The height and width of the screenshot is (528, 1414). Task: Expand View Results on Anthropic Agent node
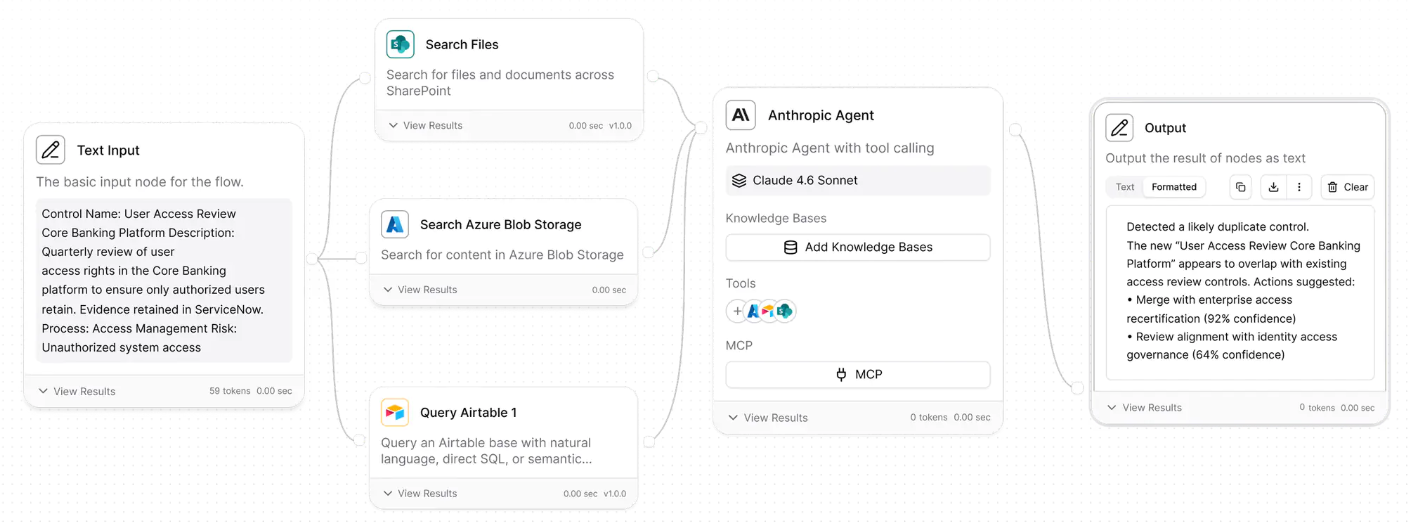click(768, 418)
